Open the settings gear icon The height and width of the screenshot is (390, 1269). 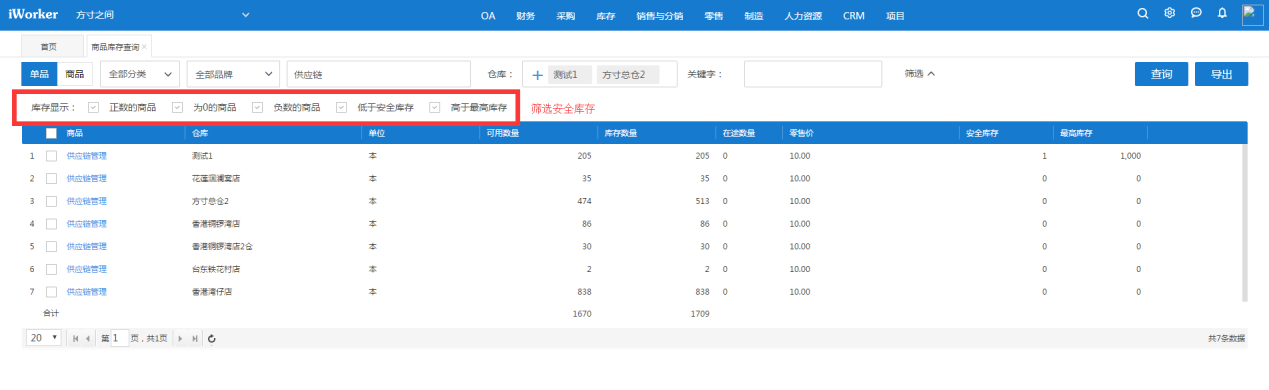pos(1169,14)
